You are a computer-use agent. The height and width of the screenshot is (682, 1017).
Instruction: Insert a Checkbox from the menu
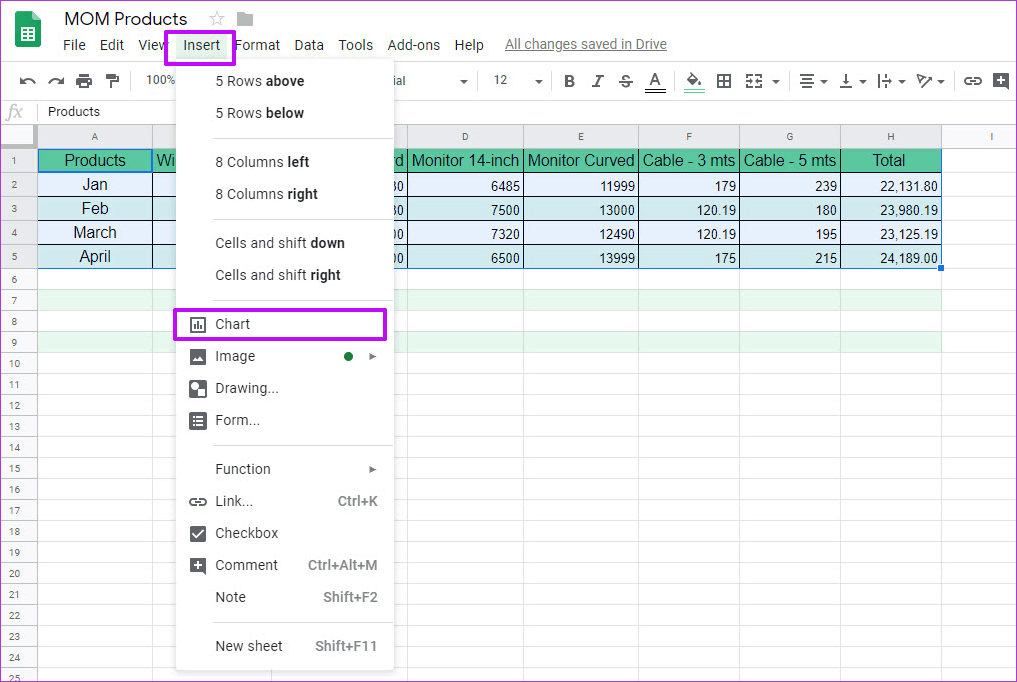(246, 533)
